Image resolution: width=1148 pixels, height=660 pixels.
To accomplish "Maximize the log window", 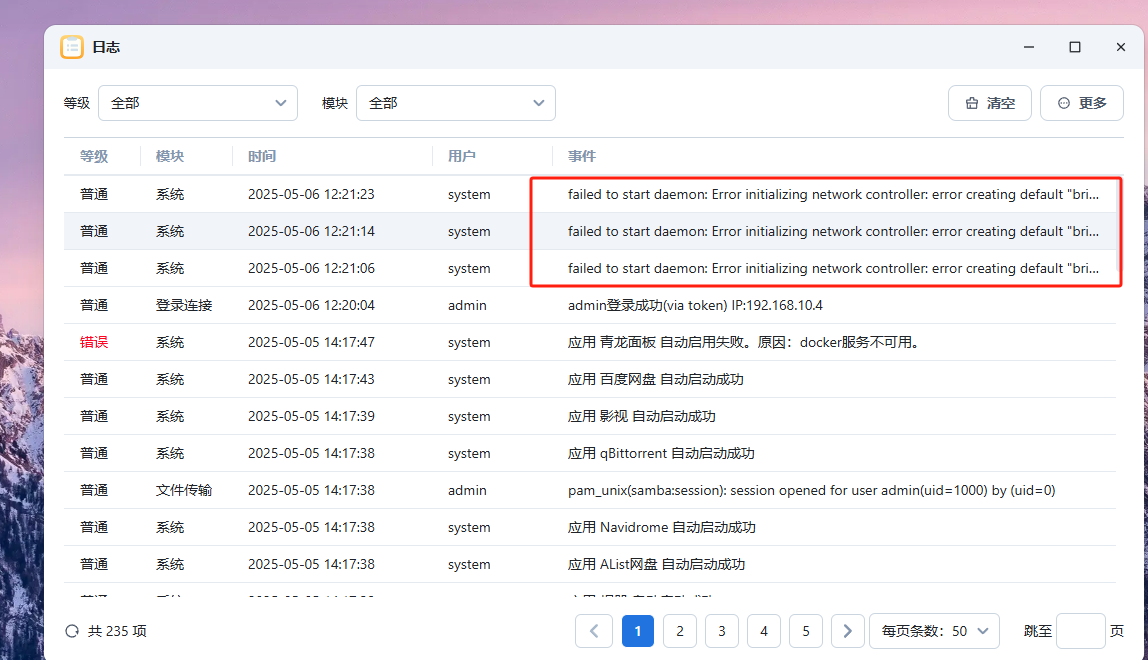I will pos(1075,47).
